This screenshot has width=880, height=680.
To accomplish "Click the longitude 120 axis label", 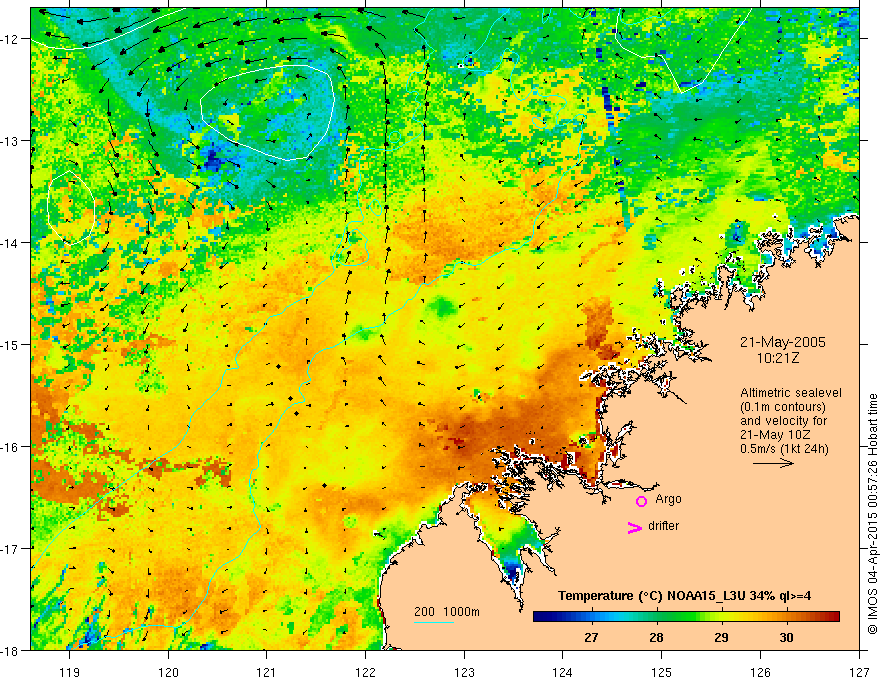I will click(168, 672).
